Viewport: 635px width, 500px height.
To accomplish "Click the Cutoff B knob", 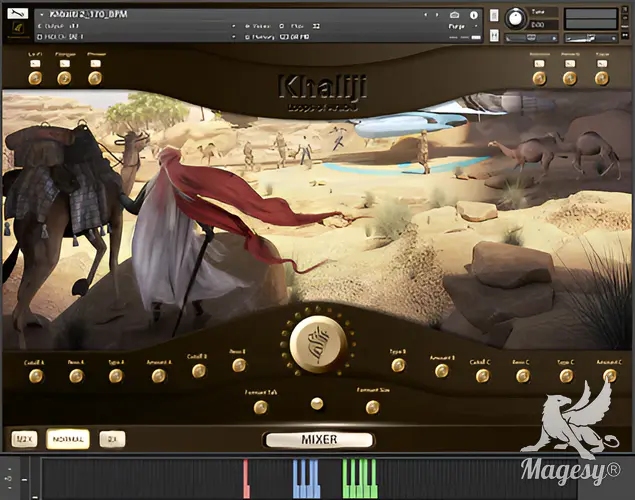I will tap(199, 371).
